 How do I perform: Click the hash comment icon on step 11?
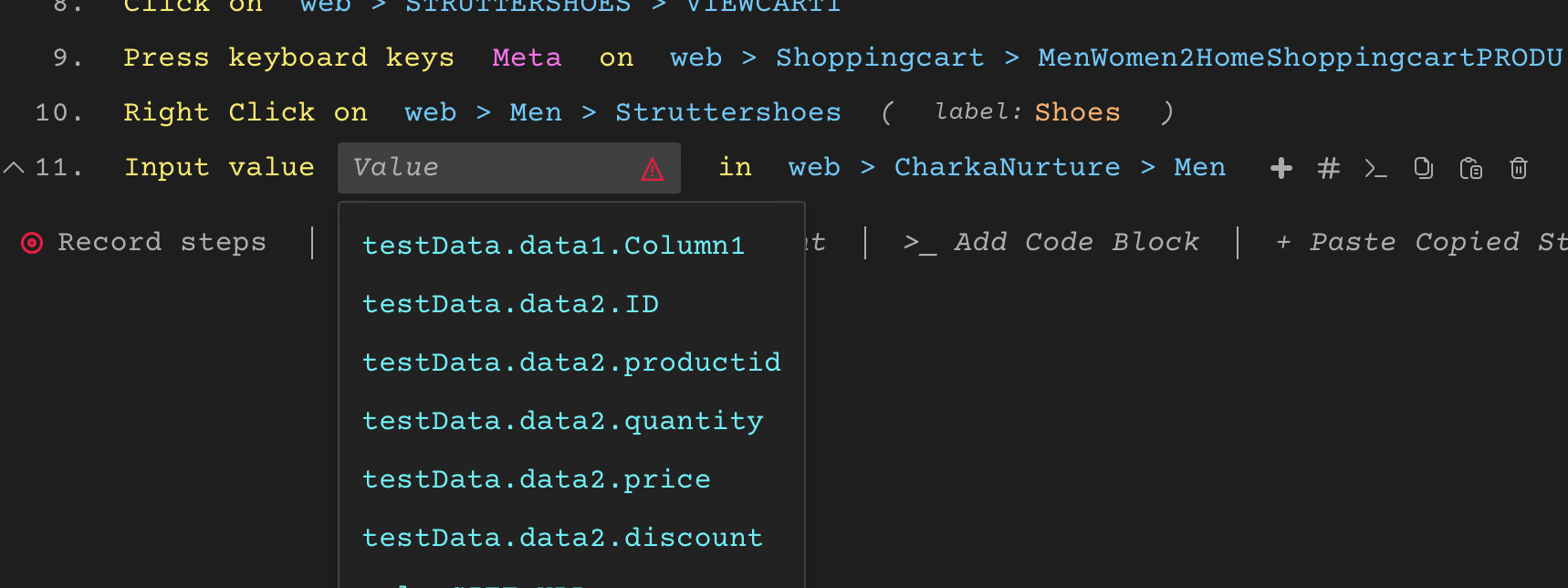tap(1329, 168)
